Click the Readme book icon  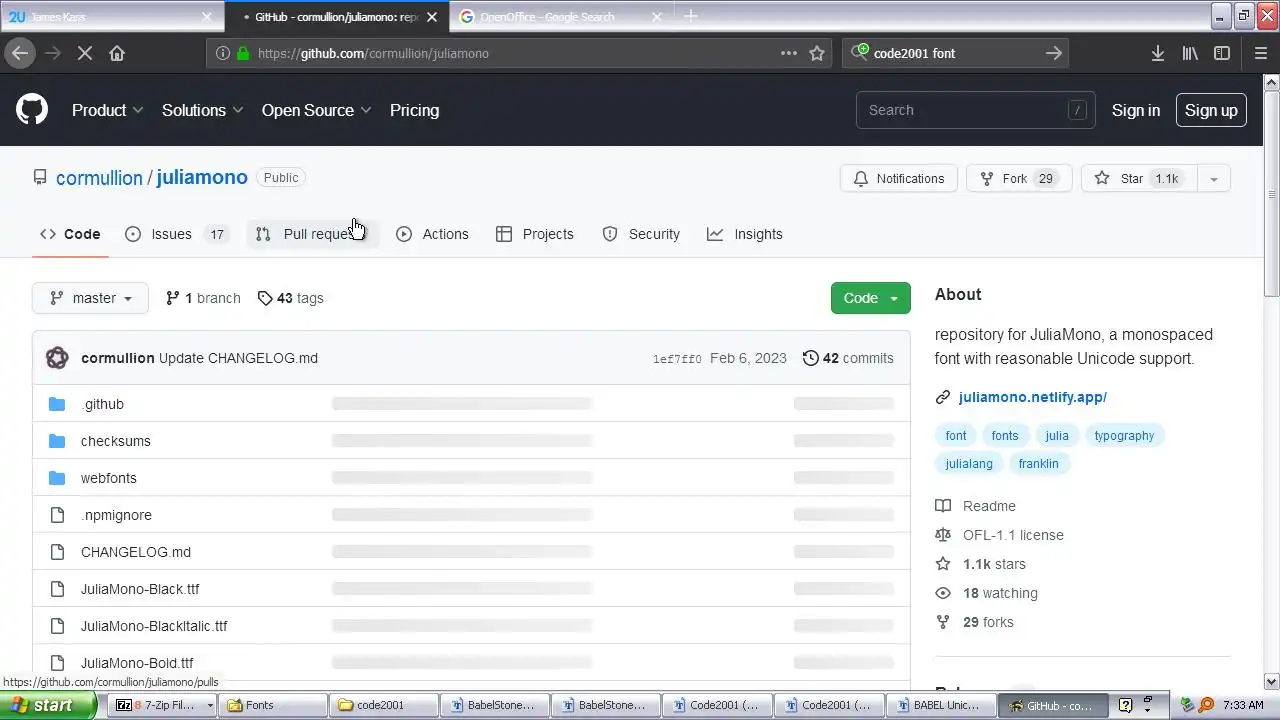pos(942,506)
